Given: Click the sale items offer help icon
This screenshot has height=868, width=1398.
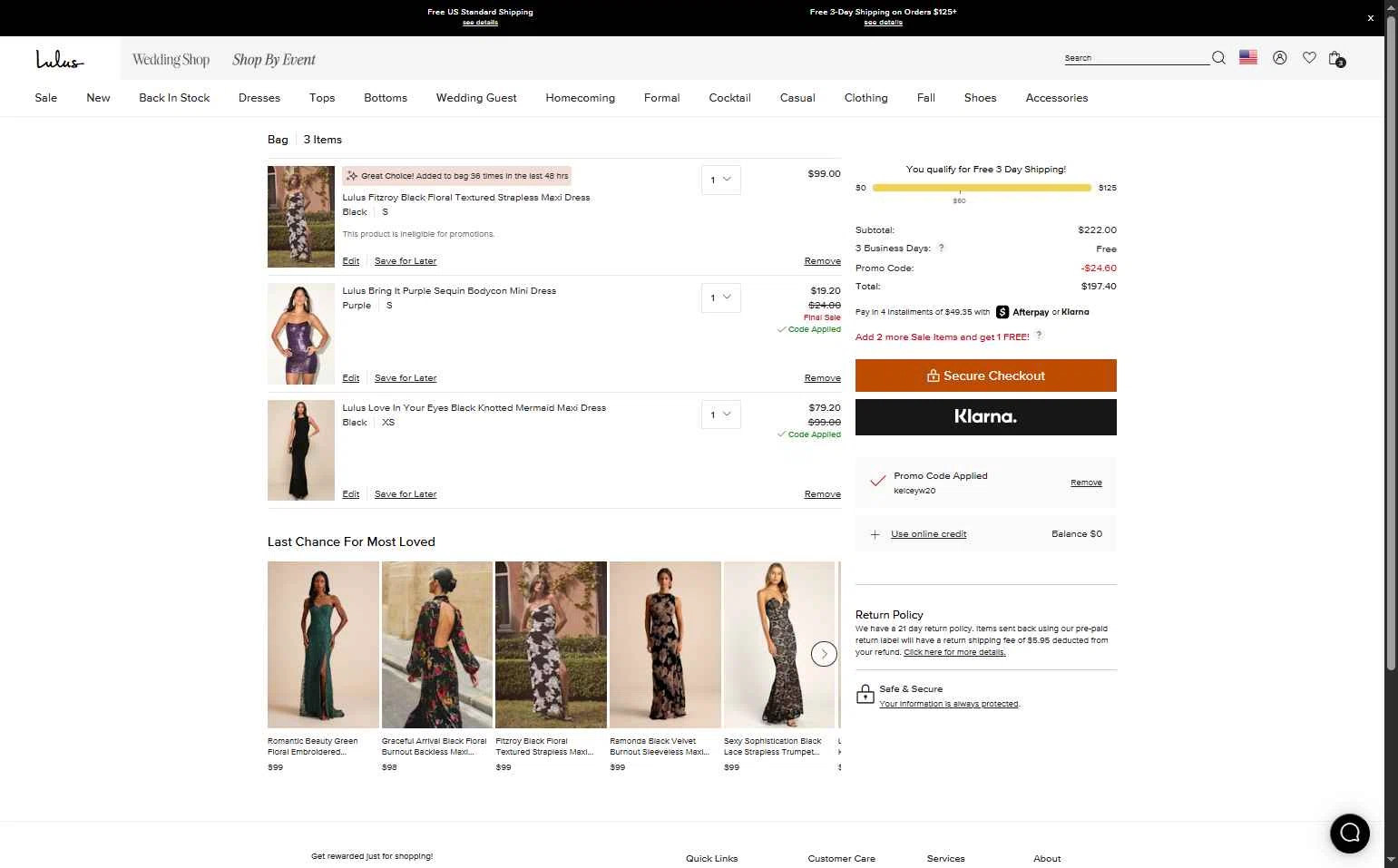Looking at the screenshot, I should click(x=1039, y=336).
